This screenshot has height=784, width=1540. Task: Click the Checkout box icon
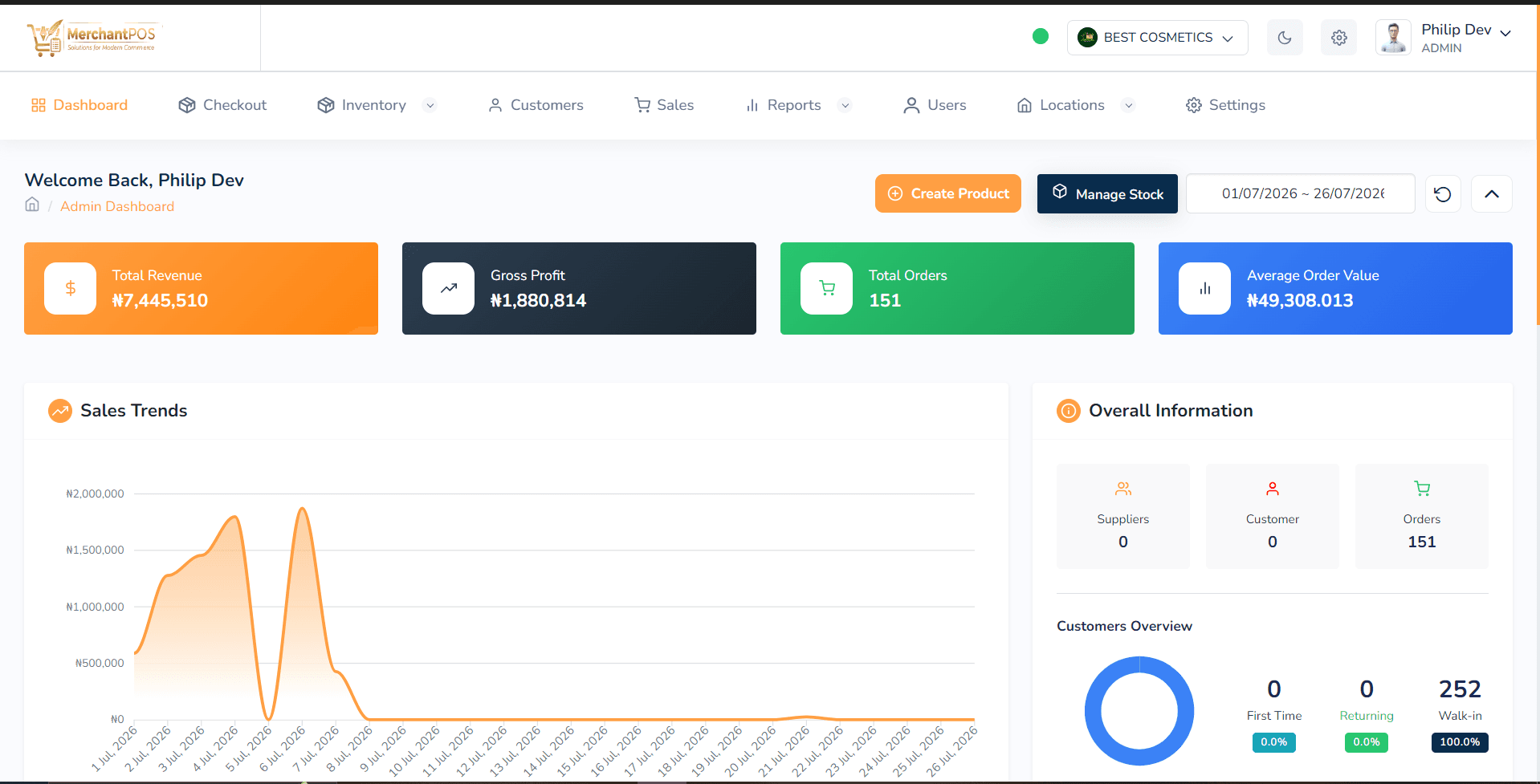187,105
